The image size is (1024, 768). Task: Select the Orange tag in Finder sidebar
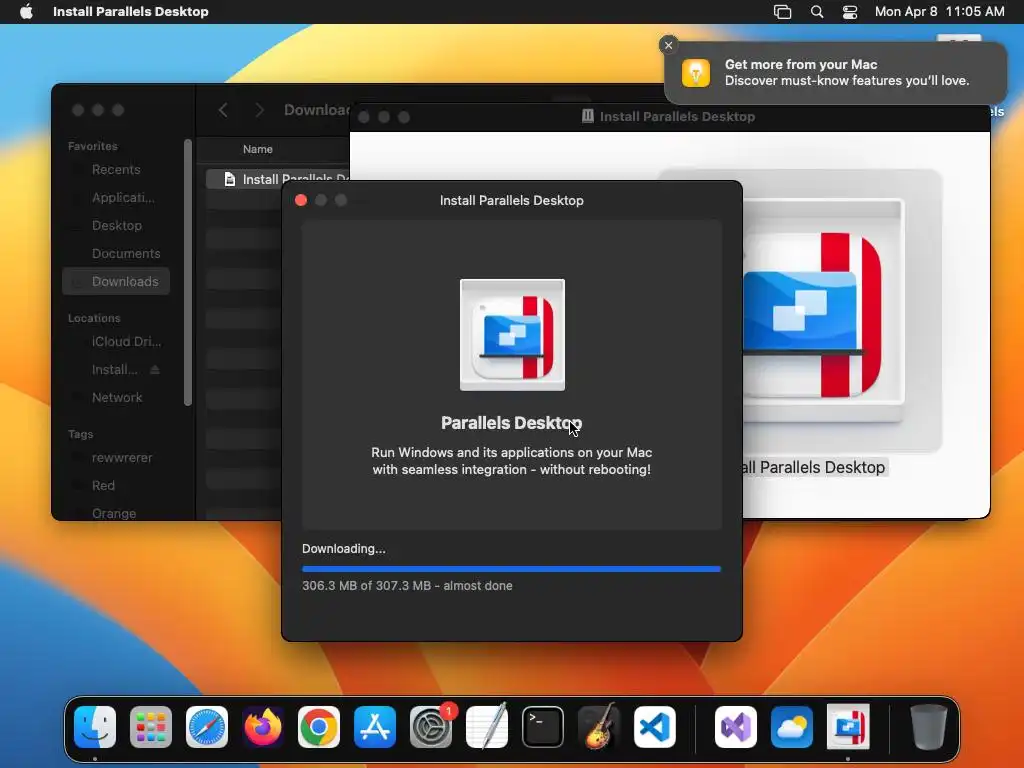(x=114, y=513)
